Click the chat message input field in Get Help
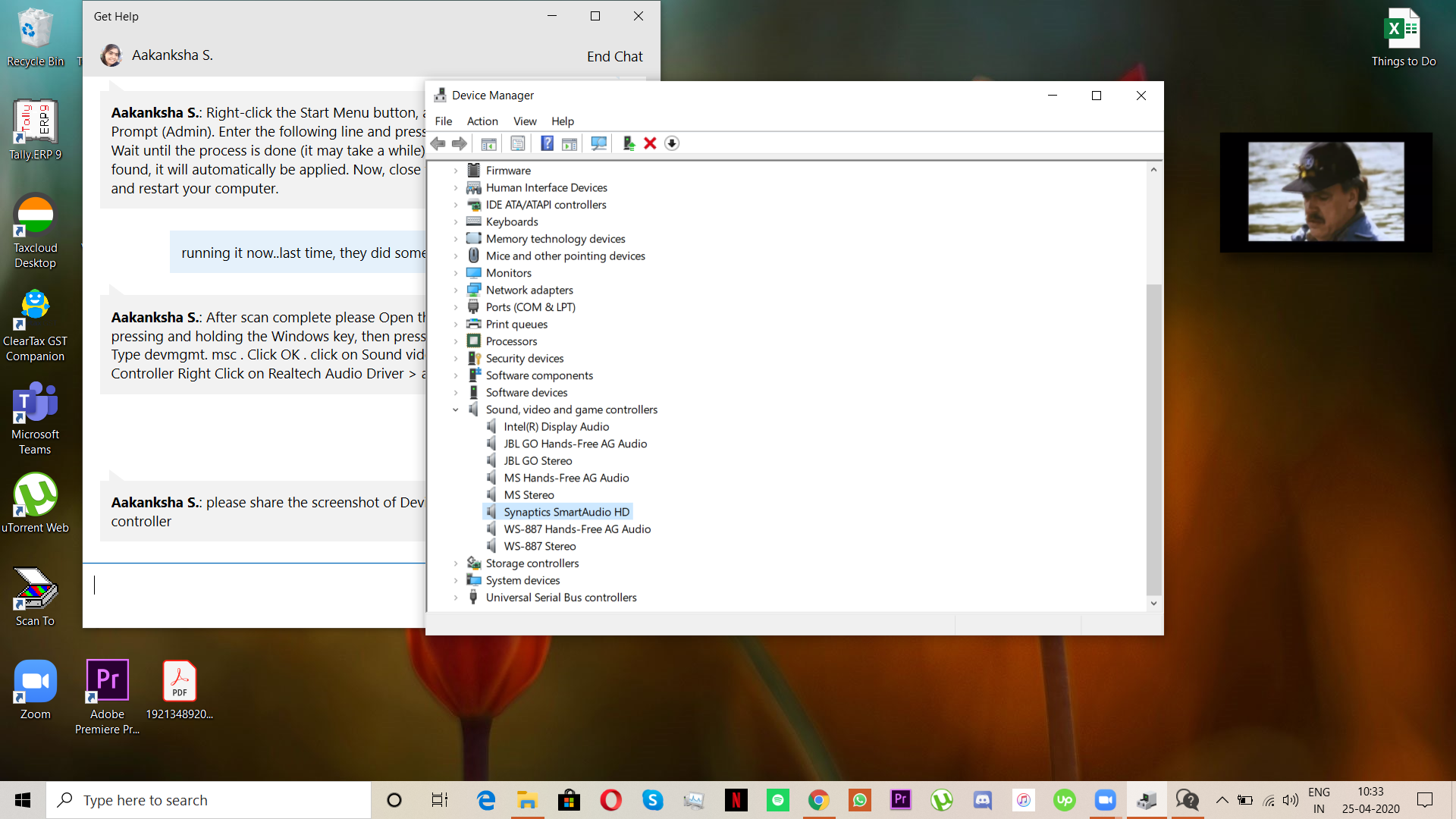The height and width of the screenshot is (819, 1456). (254, 595)
